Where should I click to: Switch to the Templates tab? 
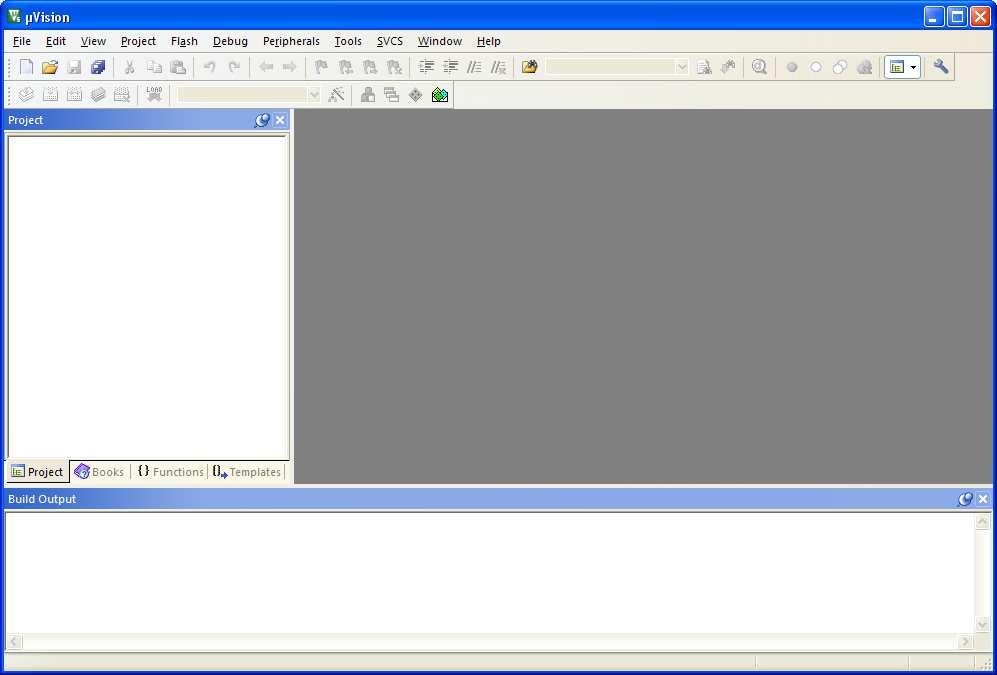click(x=247, y=472)
